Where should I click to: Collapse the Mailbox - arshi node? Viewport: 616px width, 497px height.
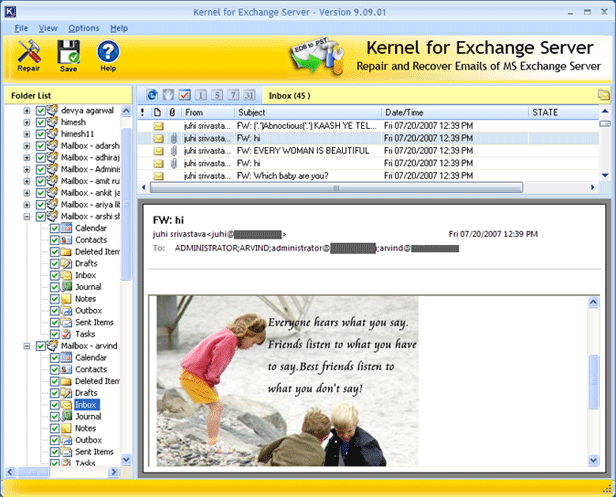tap(27, 217)
